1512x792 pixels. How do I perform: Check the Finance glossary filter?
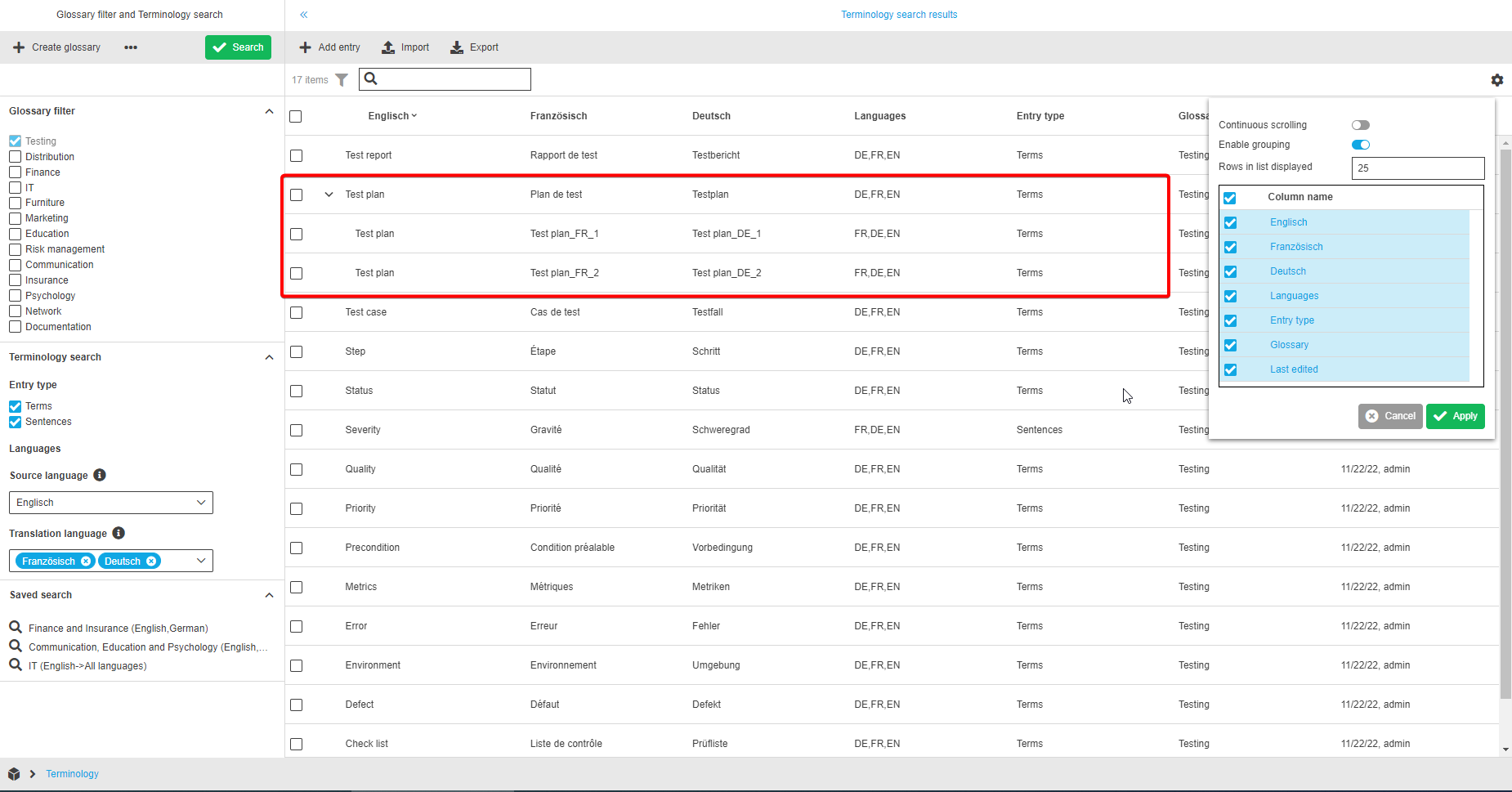tap(14, 172)
